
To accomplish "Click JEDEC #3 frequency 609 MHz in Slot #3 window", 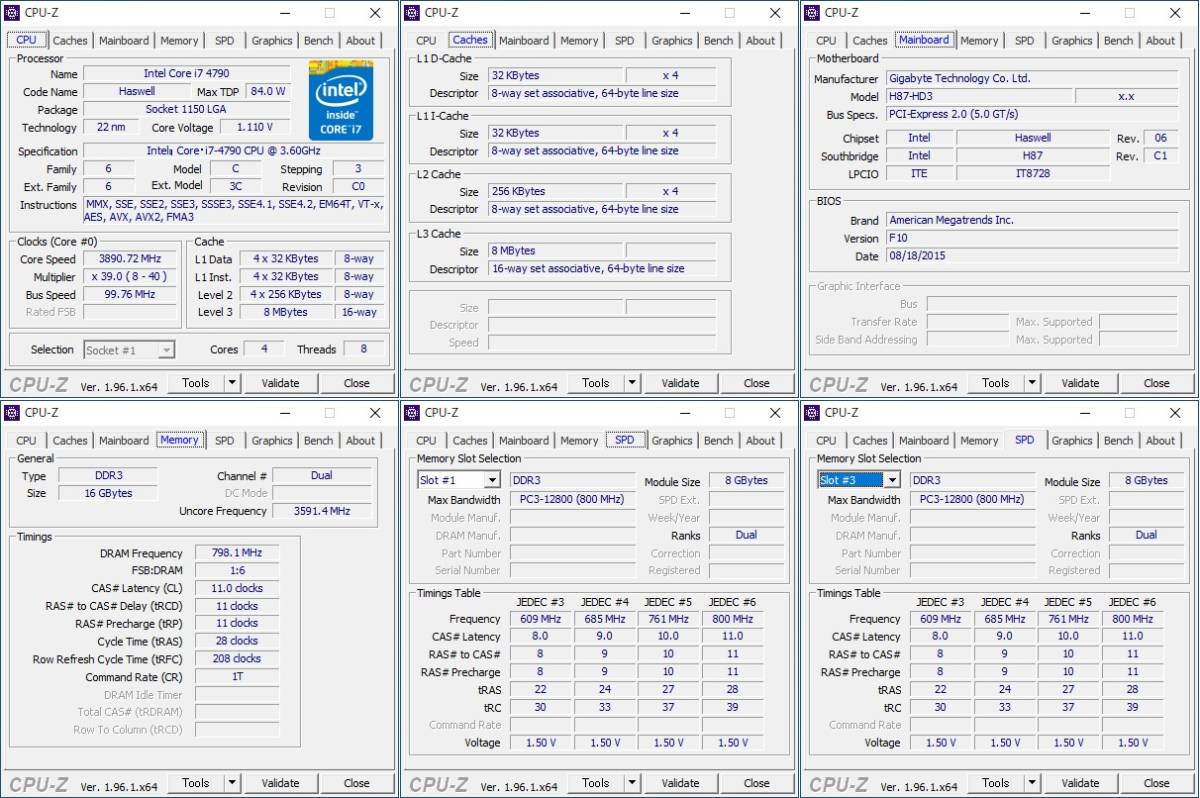I will click(x=940, y=619).
